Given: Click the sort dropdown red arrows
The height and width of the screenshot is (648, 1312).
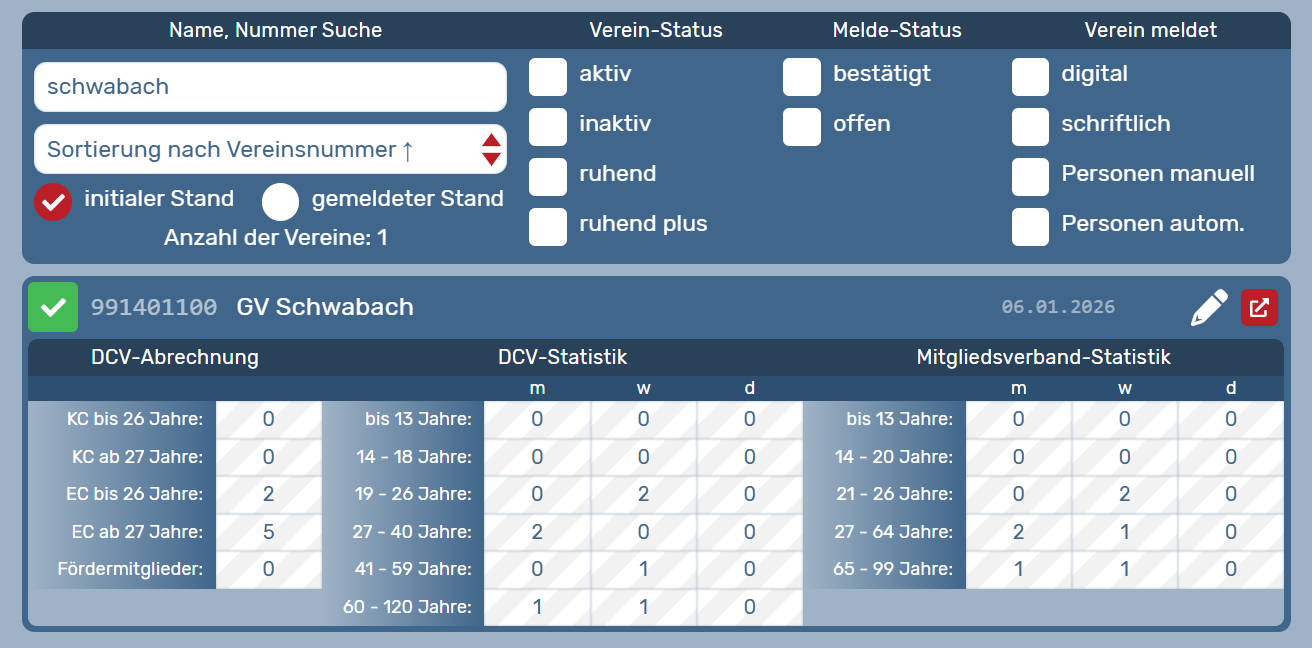Looking at the screenshot, I should (490, 150).
